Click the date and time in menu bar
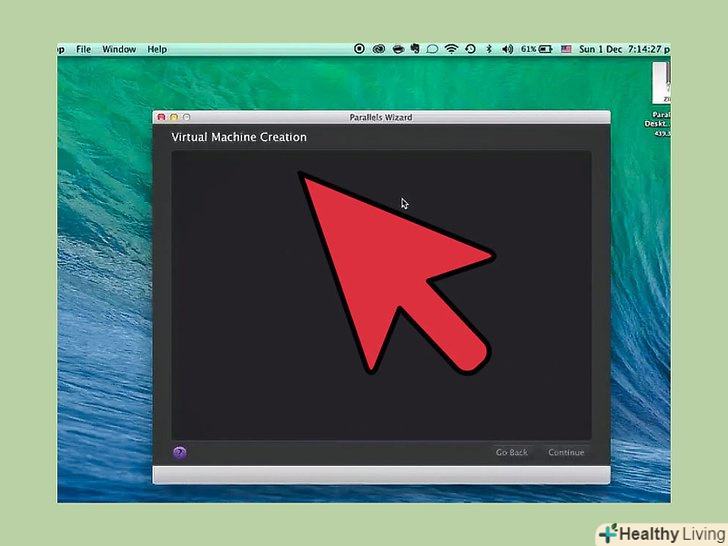This screenshot has height=546, width=728. point(624,49)
